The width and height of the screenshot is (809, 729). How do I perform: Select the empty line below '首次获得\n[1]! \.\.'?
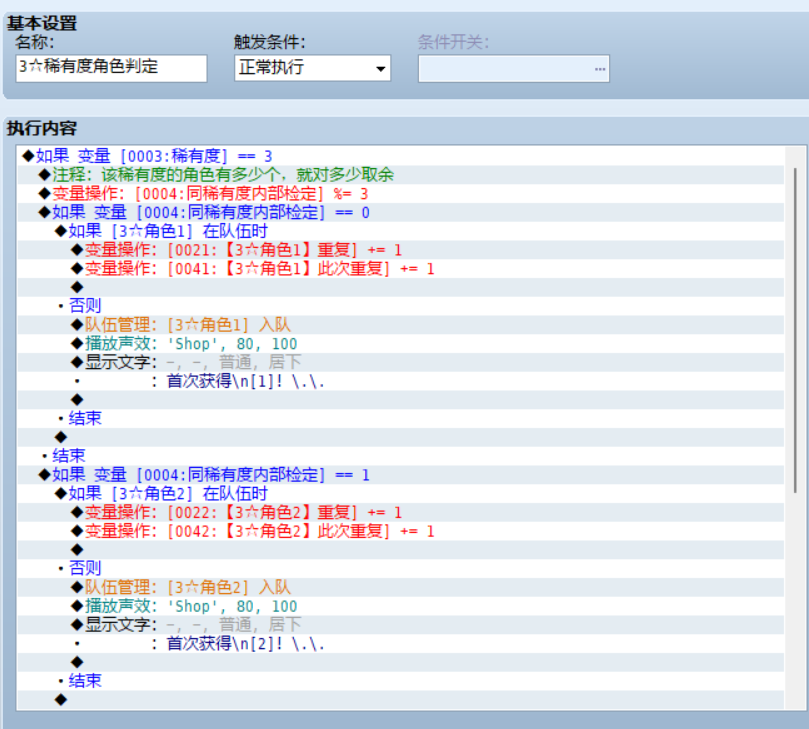(x=401, y=400)
